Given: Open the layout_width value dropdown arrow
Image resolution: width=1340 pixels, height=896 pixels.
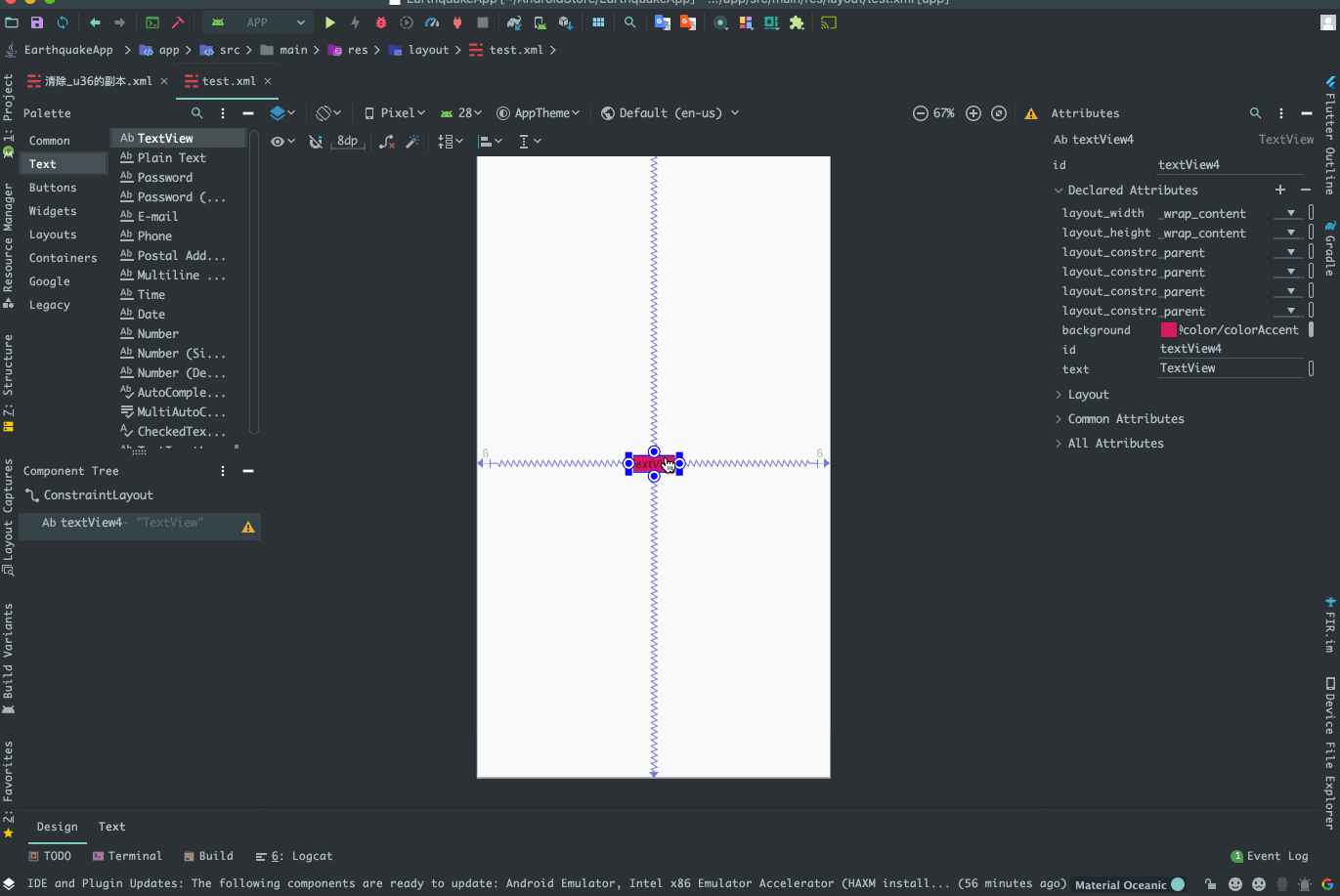Looking at the screenshot, I should pyautogui.click(x=1291, y=213).
